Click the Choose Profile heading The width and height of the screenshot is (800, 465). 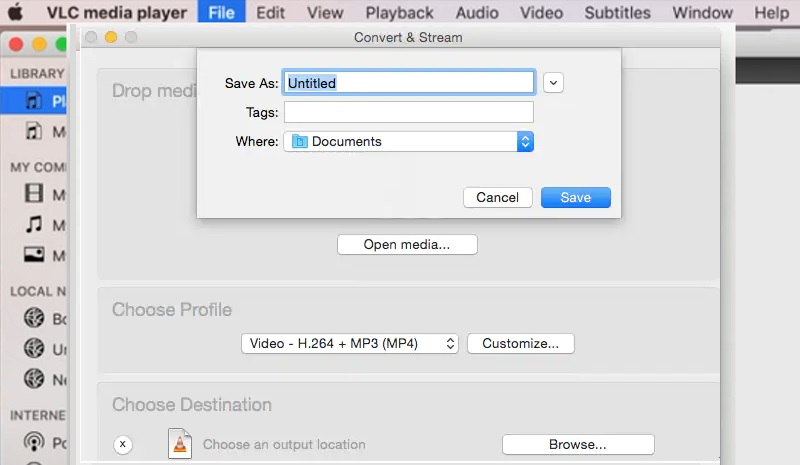coord(172,310)
